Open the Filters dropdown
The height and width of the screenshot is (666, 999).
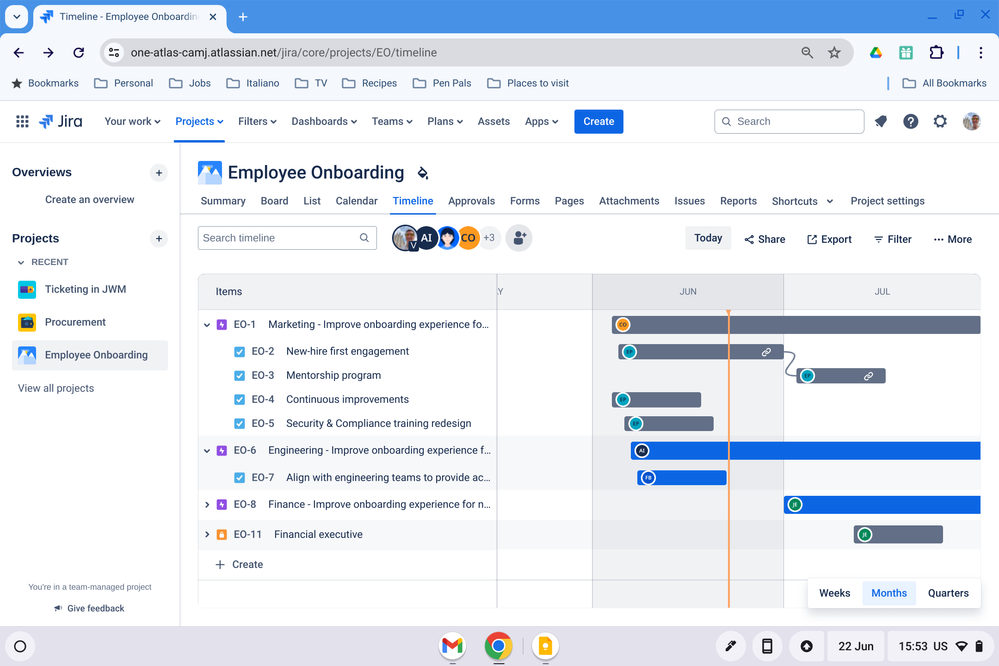[x=257, y=121]
